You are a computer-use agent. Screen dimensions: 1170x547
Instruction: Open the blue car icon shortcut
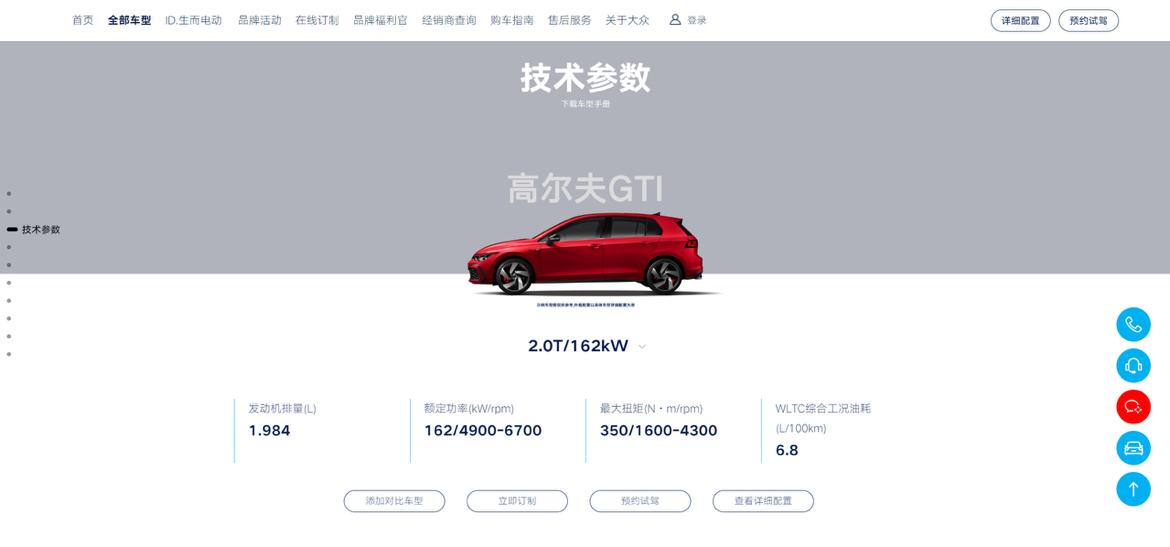(x=1133, y=448)
